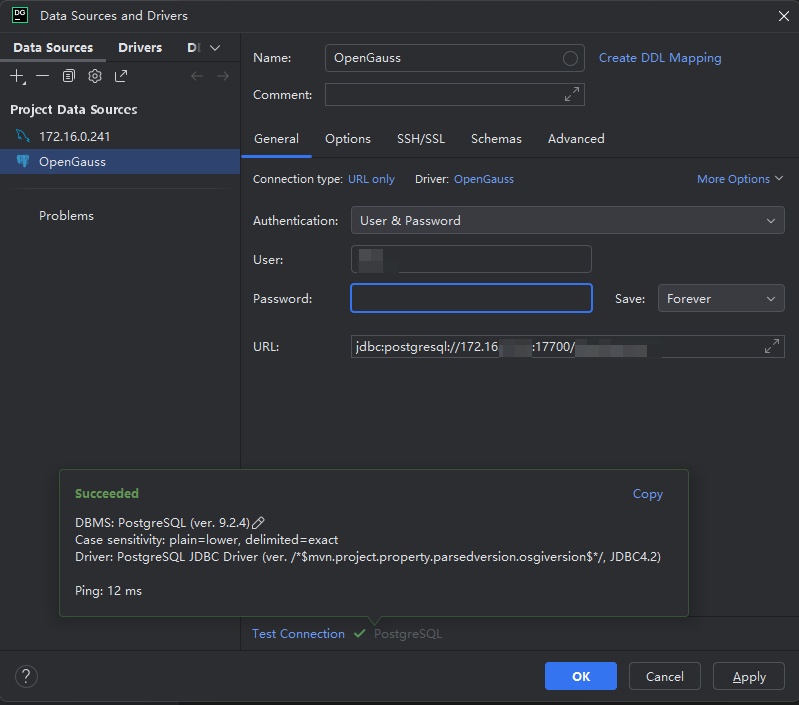This screenshot has width=799, height=705.
Task: Navigate back with left arrow icon
Action: (197, 76)
